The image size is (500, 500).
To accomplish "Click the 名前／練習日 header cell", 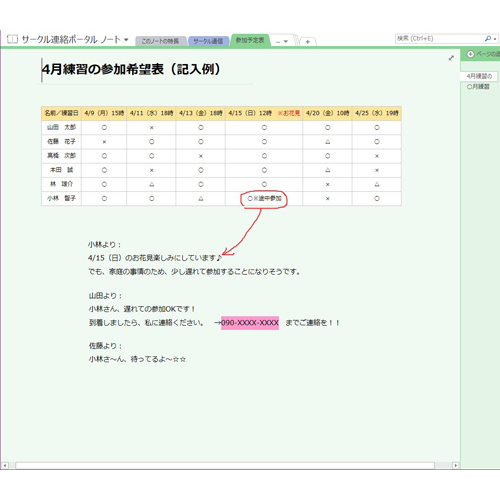I will (x=62, y=113).
